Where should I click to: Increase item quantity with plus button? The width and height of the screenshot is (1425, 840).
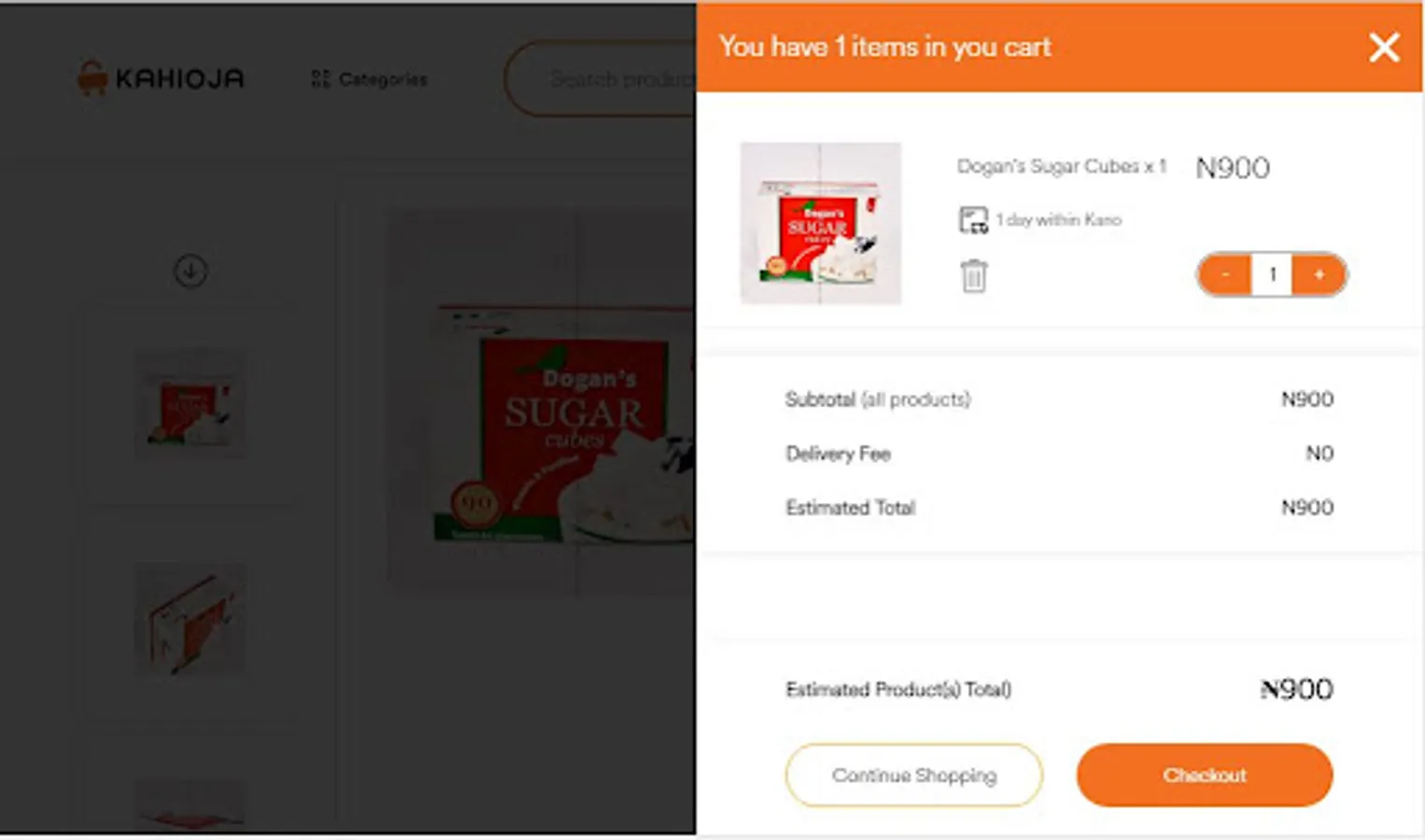pyautogui.click(x=1319, y=274)
